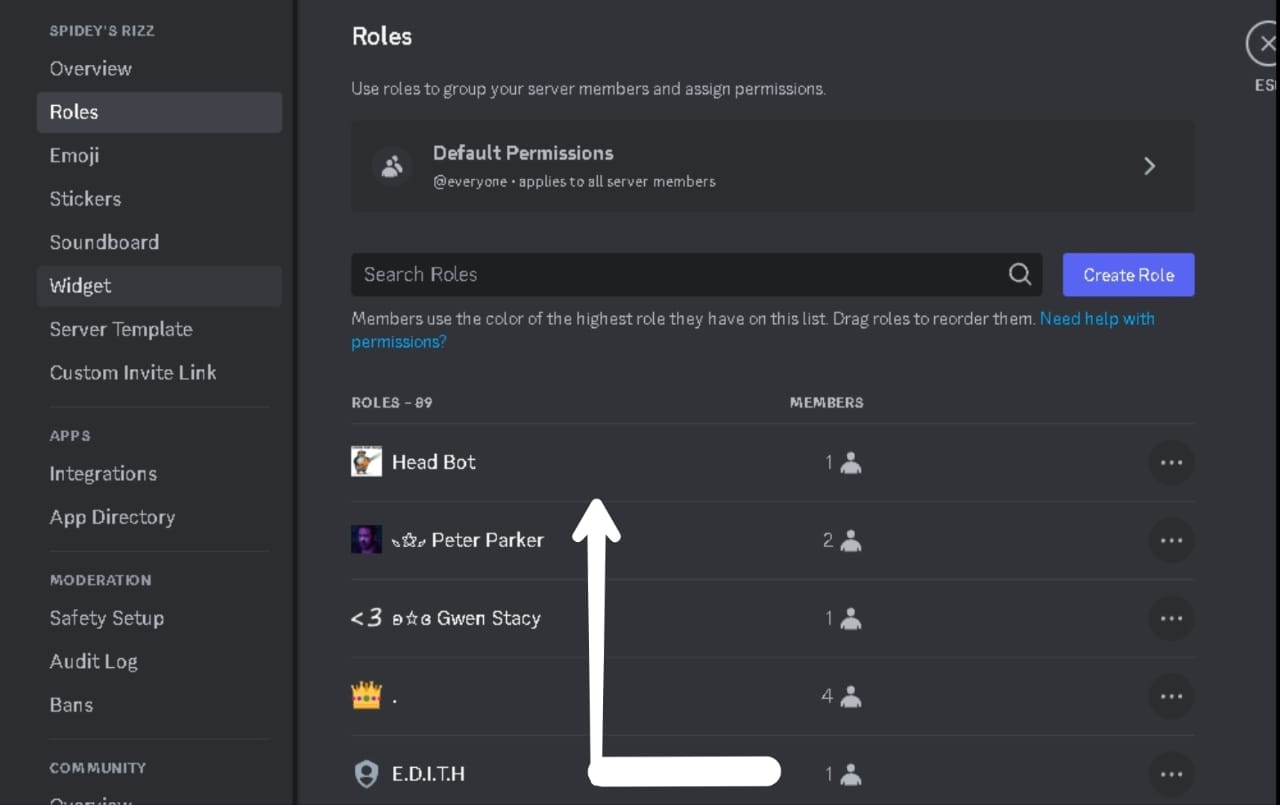Go to the Stickers settings page

click(85, 199)
